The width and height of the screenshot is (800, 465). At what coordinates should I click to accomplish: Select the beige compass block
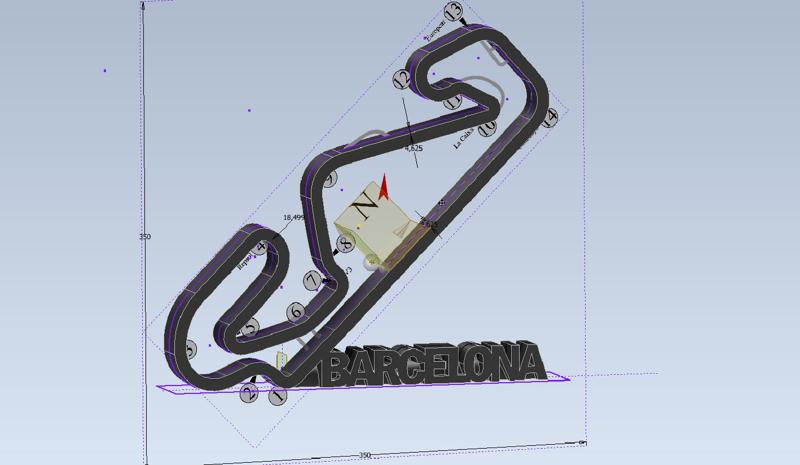tap(380, 225)
